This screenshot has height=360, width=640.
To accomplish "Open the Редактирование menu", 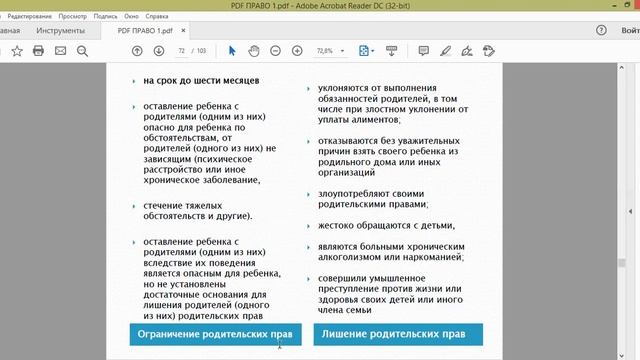I will coord(29,16).
